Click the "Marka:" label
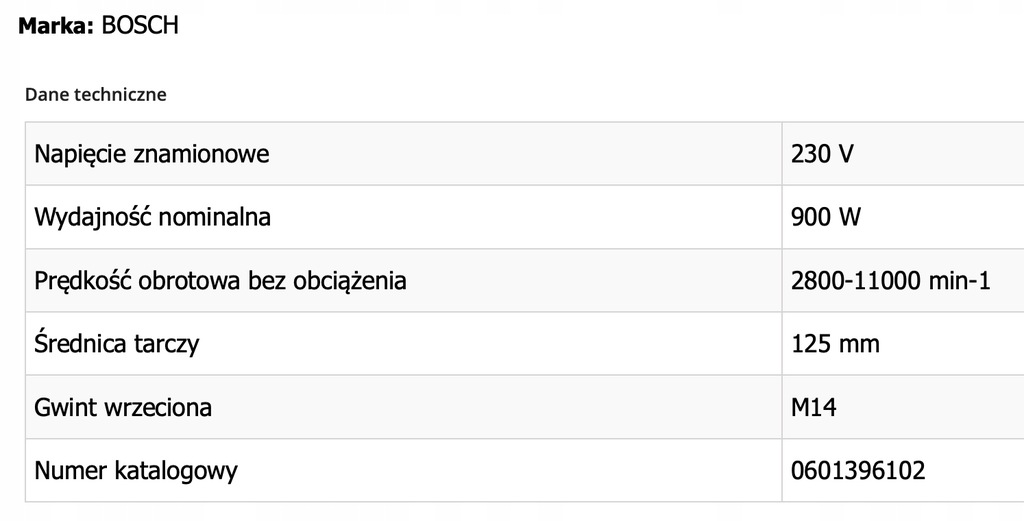 click(x=56, y=26)
